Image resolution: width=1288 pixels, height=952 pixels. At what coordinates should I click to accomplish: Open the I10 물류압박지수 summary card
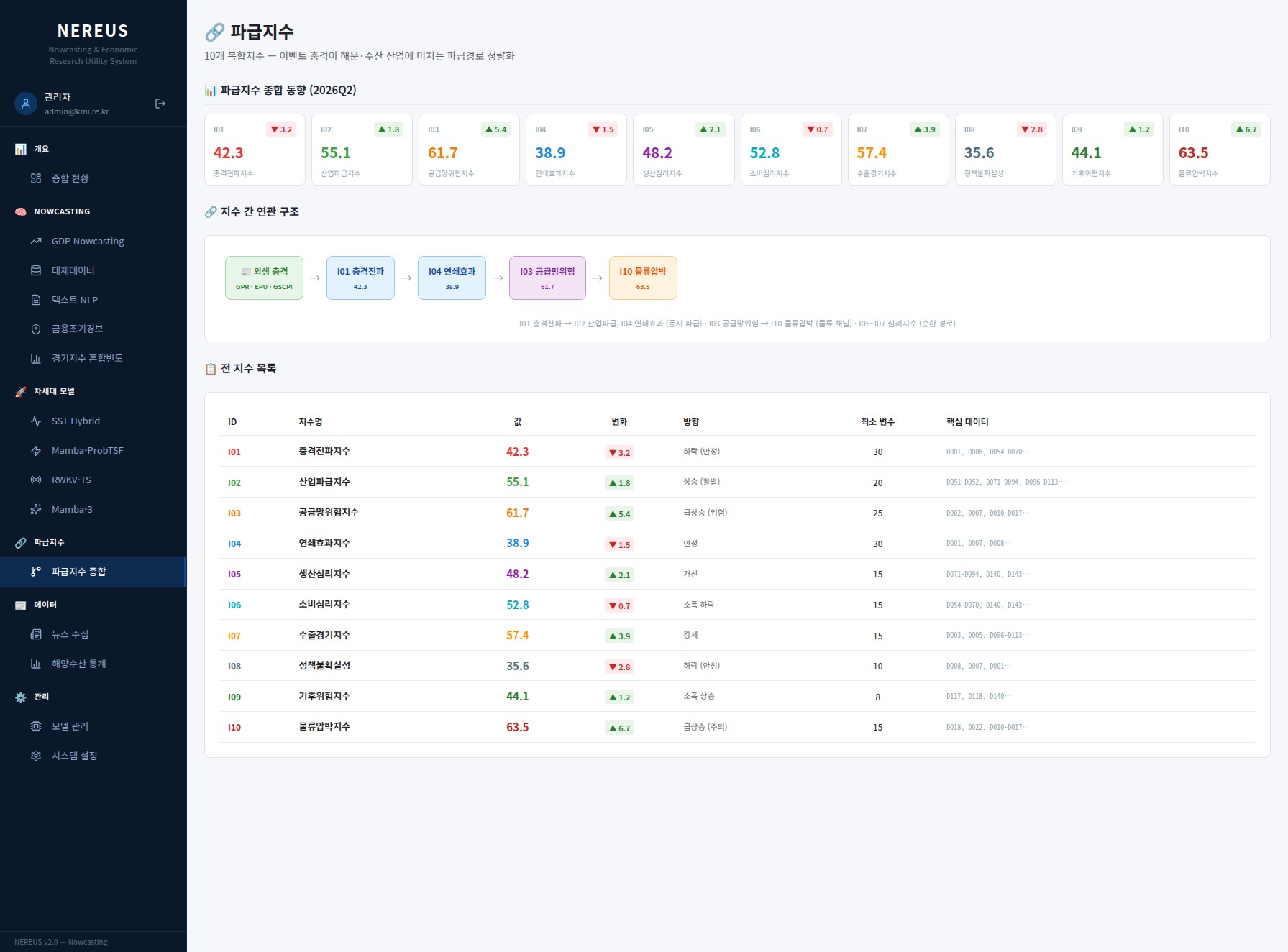(1220, 150)
